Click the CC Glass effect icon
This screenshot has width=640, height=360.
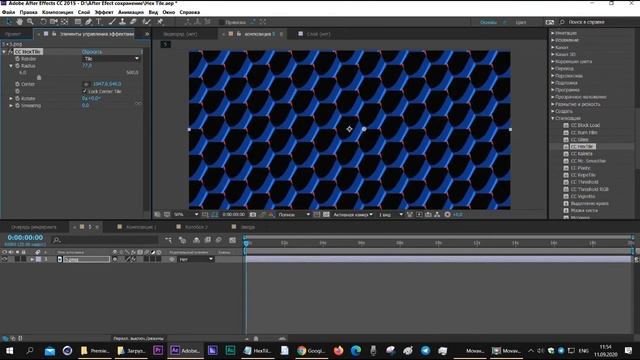(x=566, y=140)
